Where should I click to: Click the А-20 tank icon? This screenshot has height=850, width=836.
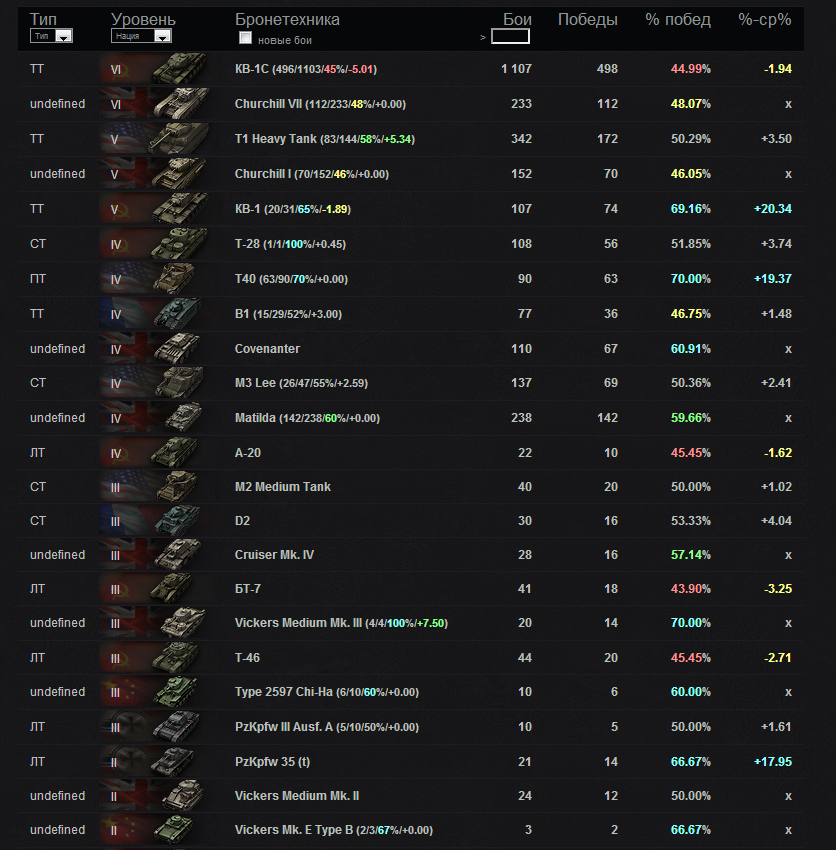(174, 453)
